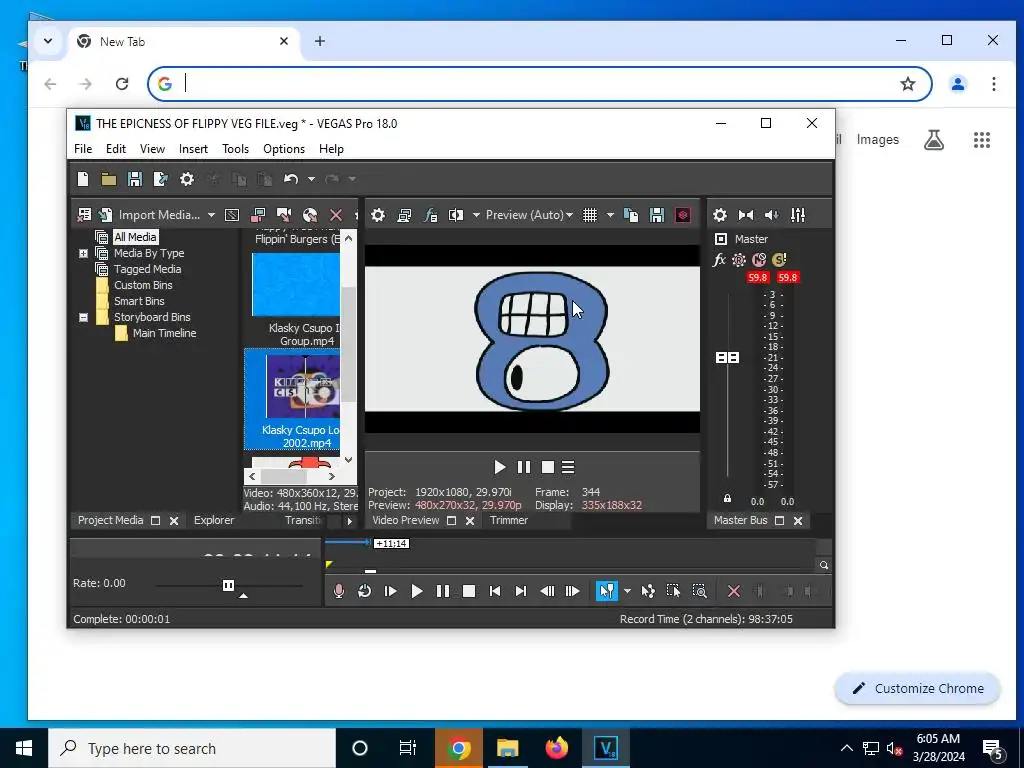Click Play in the timeline transport bar
This screenshot has width=1024, height=768.
tap(417, 591)
